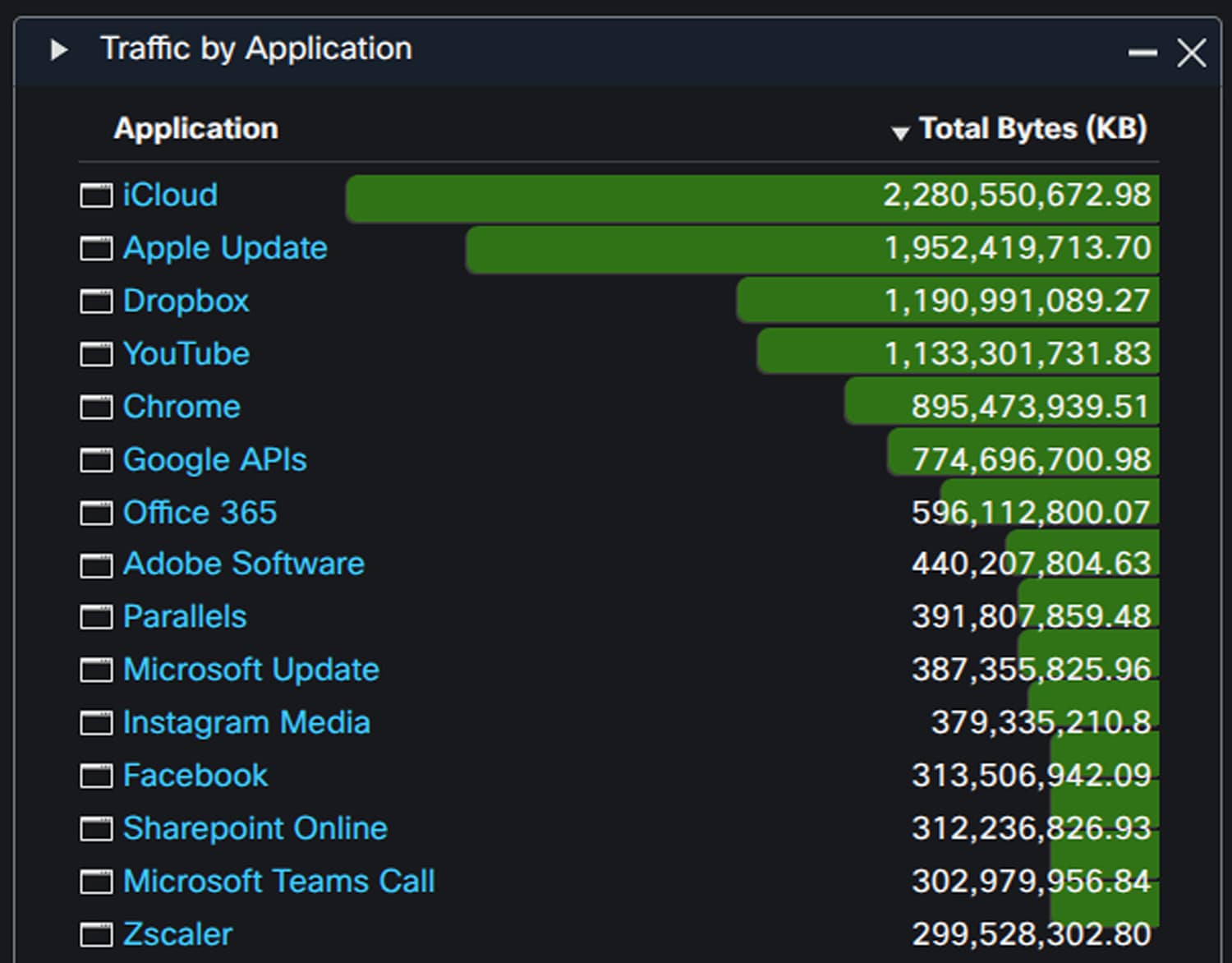Select the Facebook value 313,506,942.09

click(1032, 776)
